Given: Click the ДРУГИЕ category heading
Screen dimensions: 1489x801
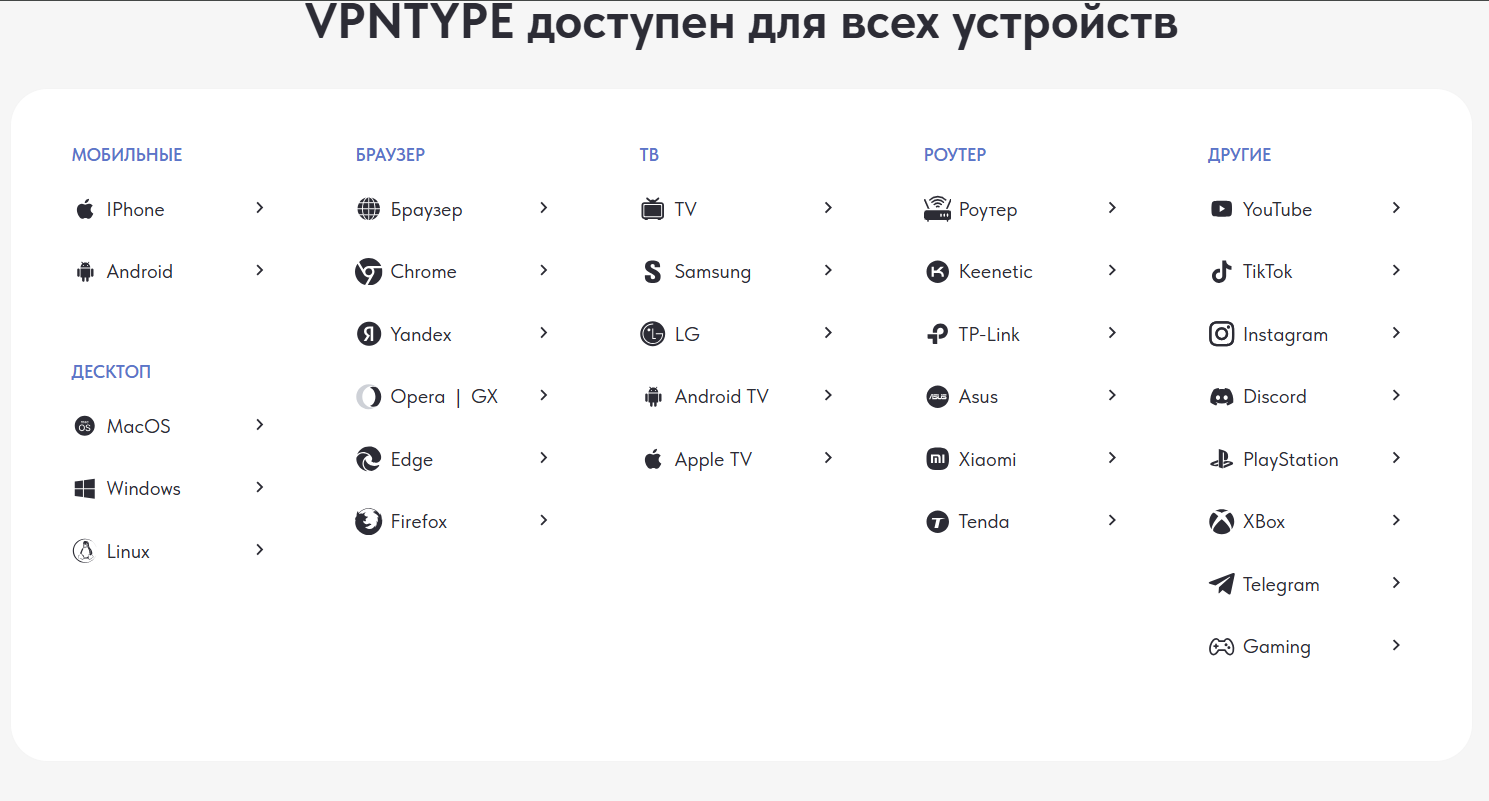Looking at the screenshot, I should coord(1239,155).
